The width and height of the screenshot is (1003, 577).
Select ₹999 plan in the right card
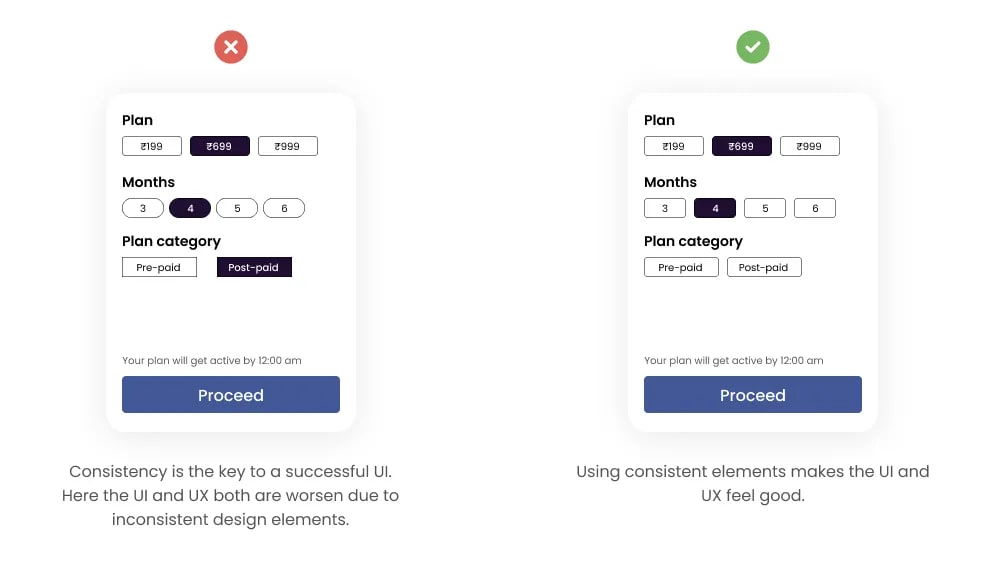(x=810, y=146)
